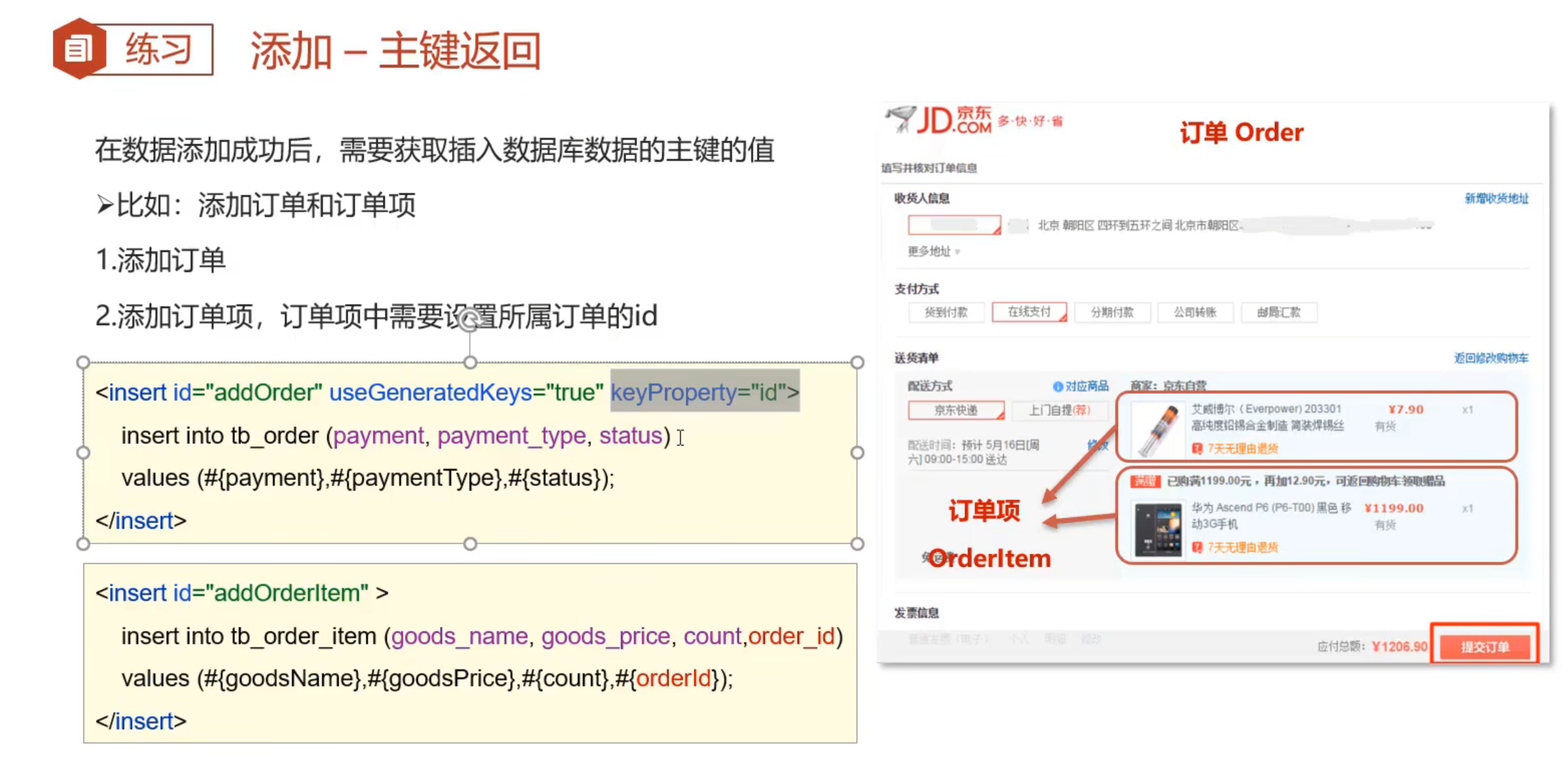Open the solder wire product thumbnail
1568x761 pixels.
click(1158, 431)
